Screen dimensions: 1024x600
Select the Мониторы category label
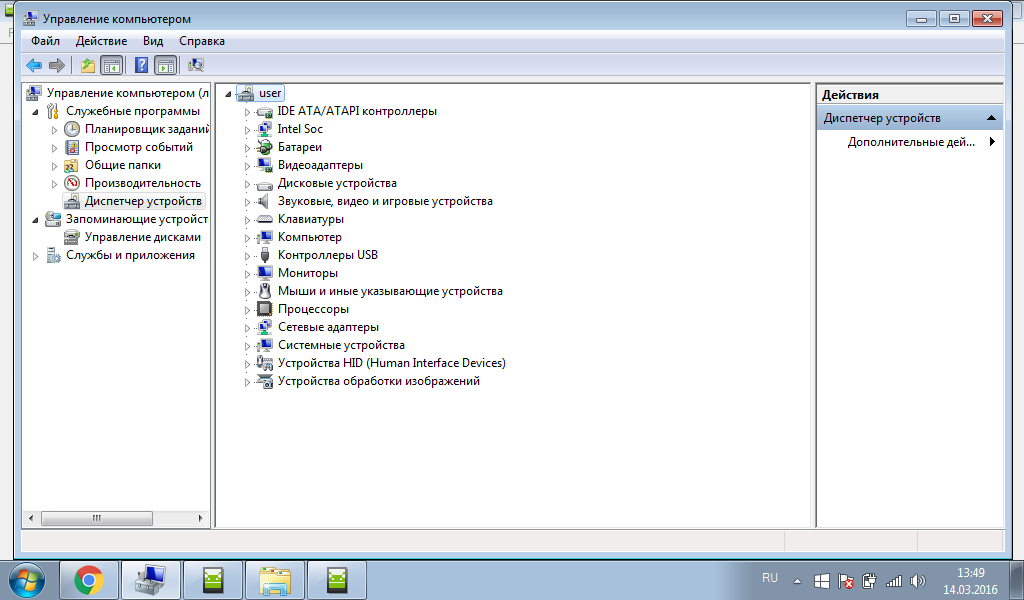(x=308, y=273)
